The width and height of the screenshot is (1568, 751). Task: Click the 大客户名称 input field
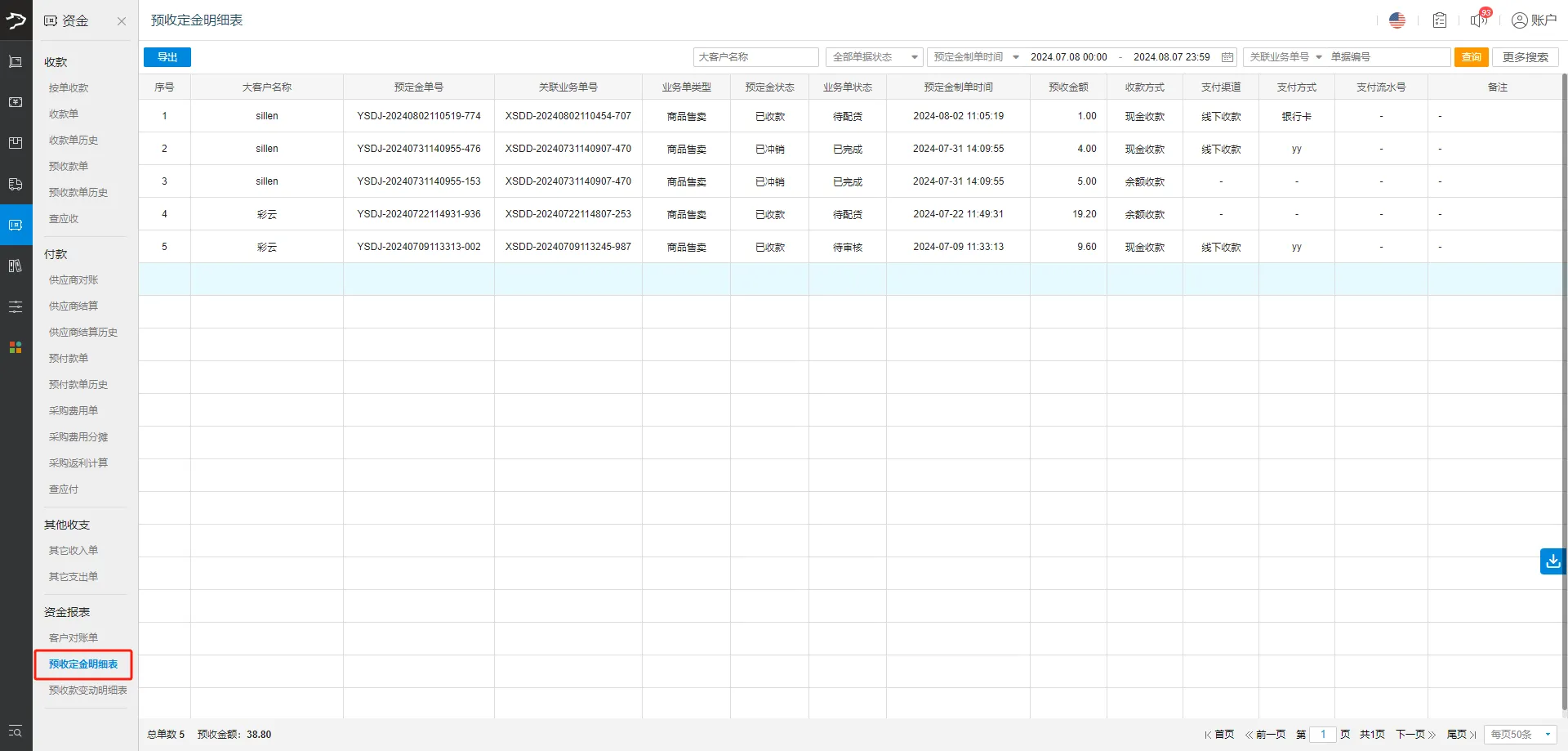click(x=755, y=57)
